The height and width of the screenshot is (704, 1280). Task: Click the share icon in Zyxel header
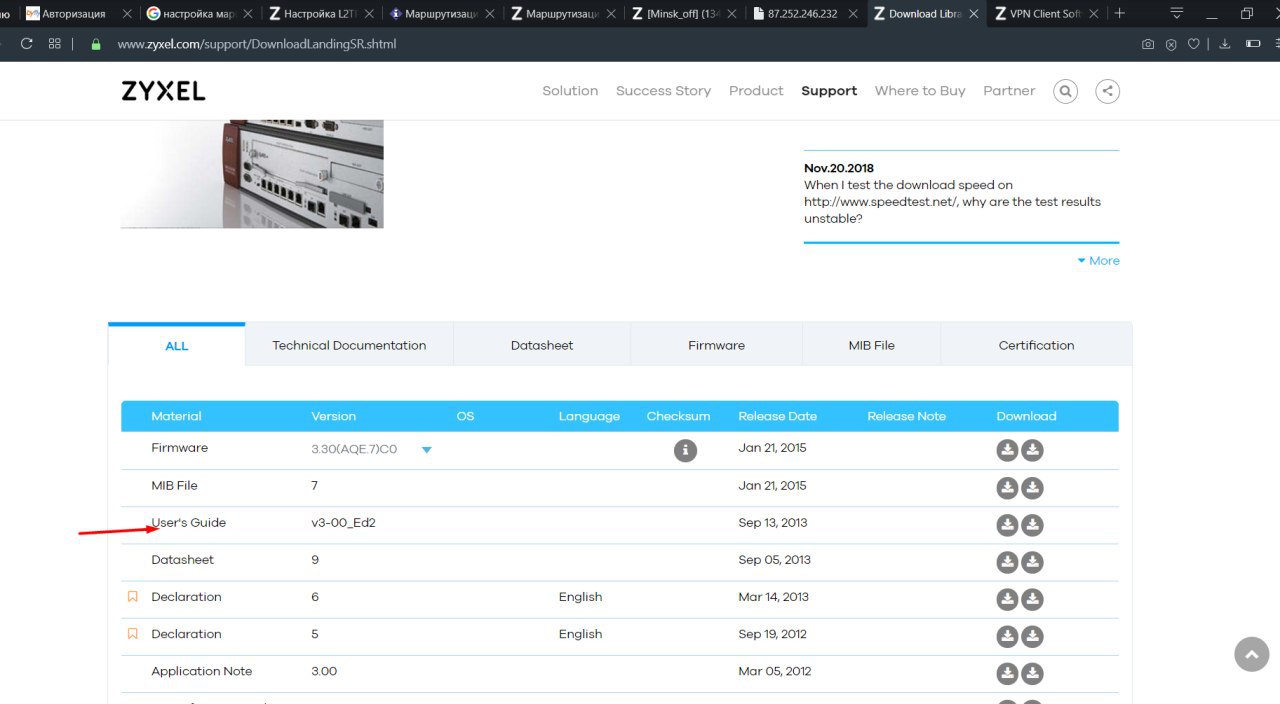[x=1107, y=91]
